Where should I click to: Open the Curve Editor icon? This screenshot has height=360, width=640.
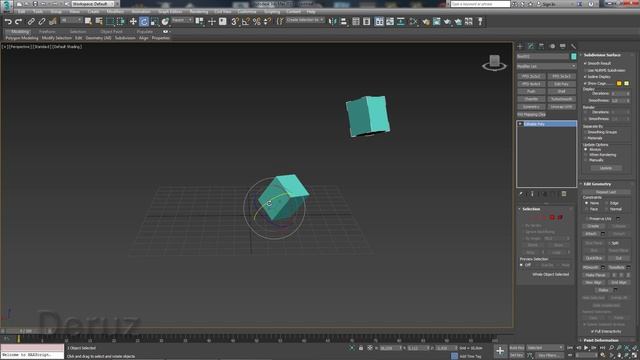(x=390, y=21)
